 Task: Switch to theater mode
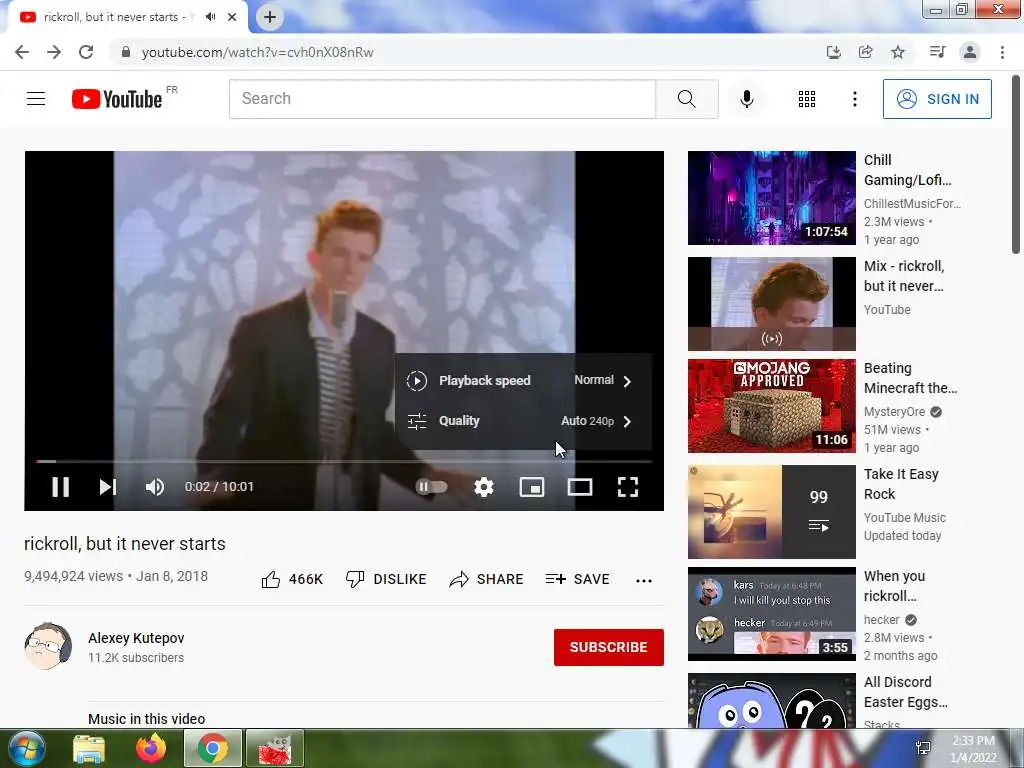(x=580, y=487)
